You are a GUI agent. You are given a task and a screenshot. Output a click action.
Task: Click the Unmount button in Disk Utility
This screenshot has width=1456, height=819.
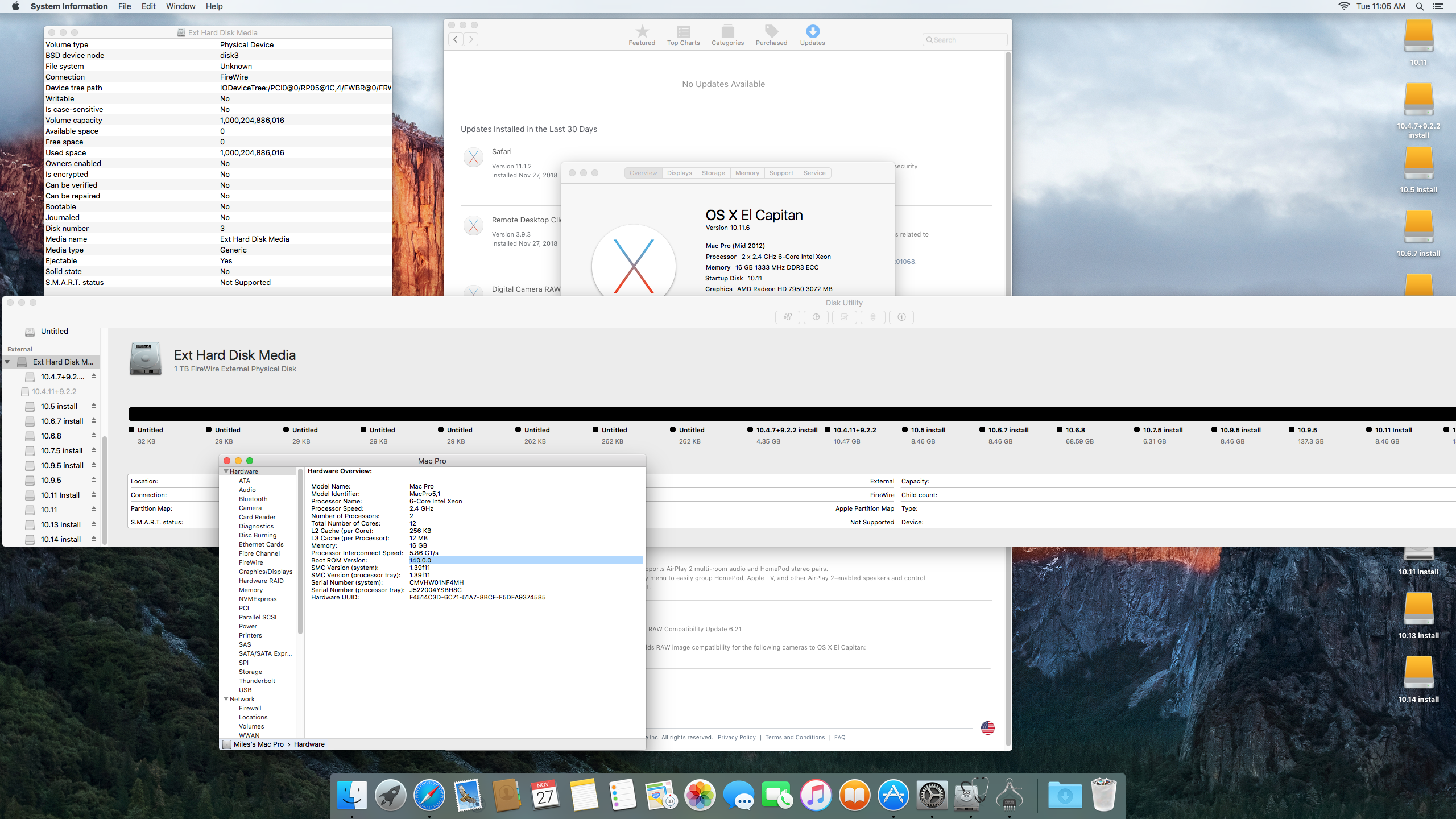[x=873, y=317]
